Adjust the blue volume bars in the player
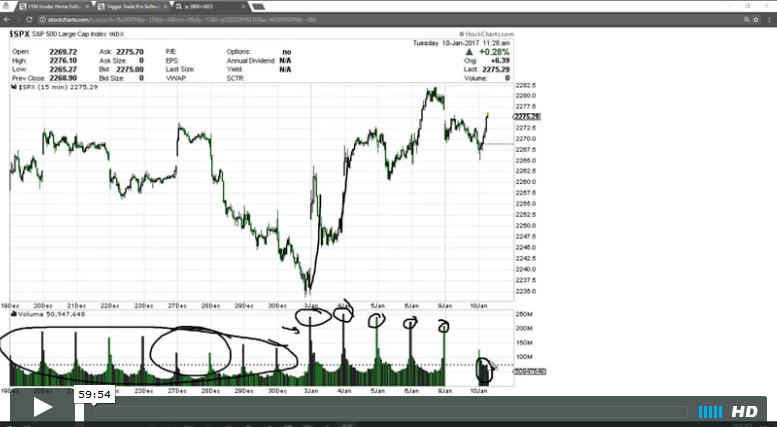The image size is (777, 427). [x=710, y=412]
